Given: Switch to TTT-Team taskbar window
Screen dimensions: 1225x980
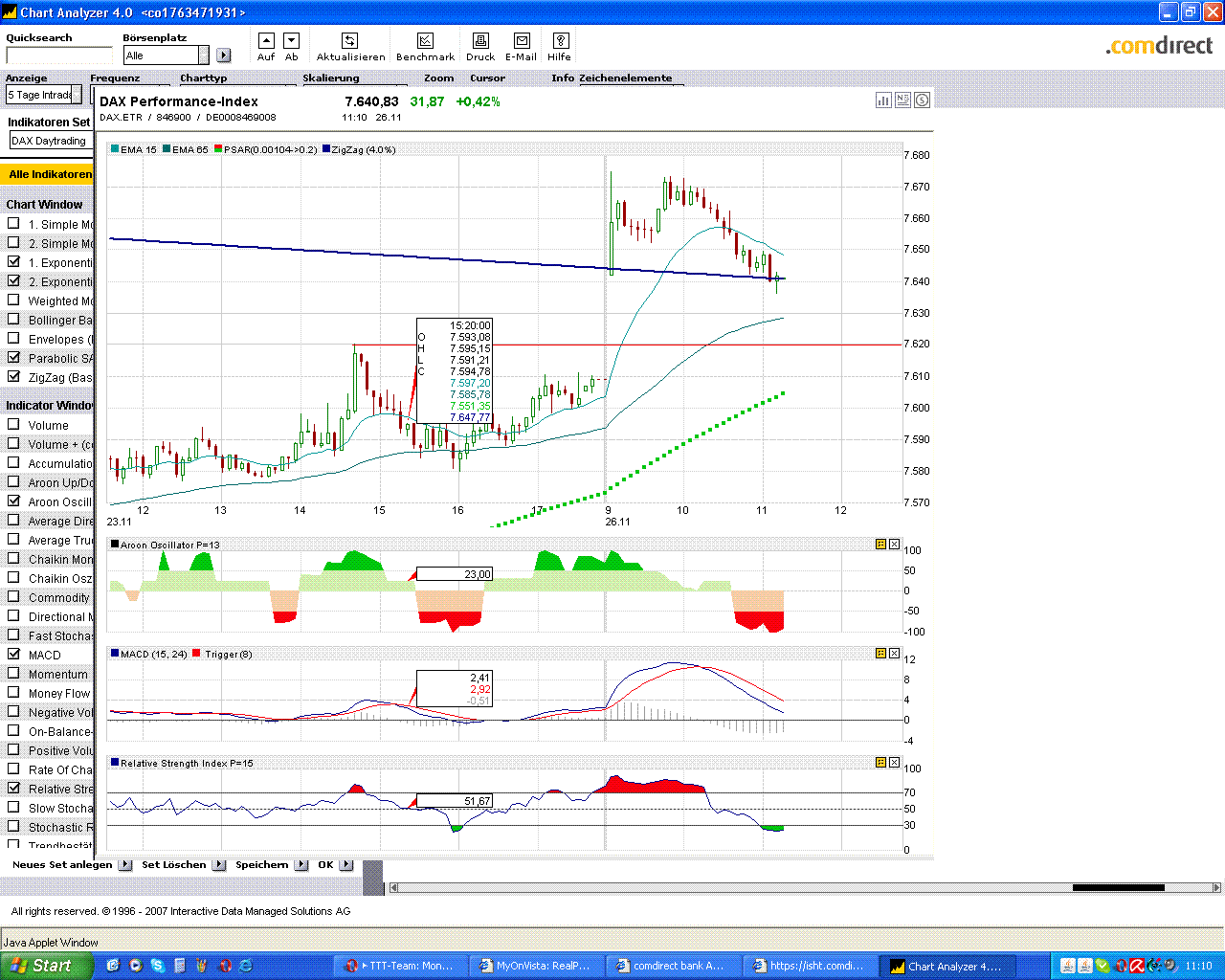Looking at the screenshot, I should coord(400,966).
